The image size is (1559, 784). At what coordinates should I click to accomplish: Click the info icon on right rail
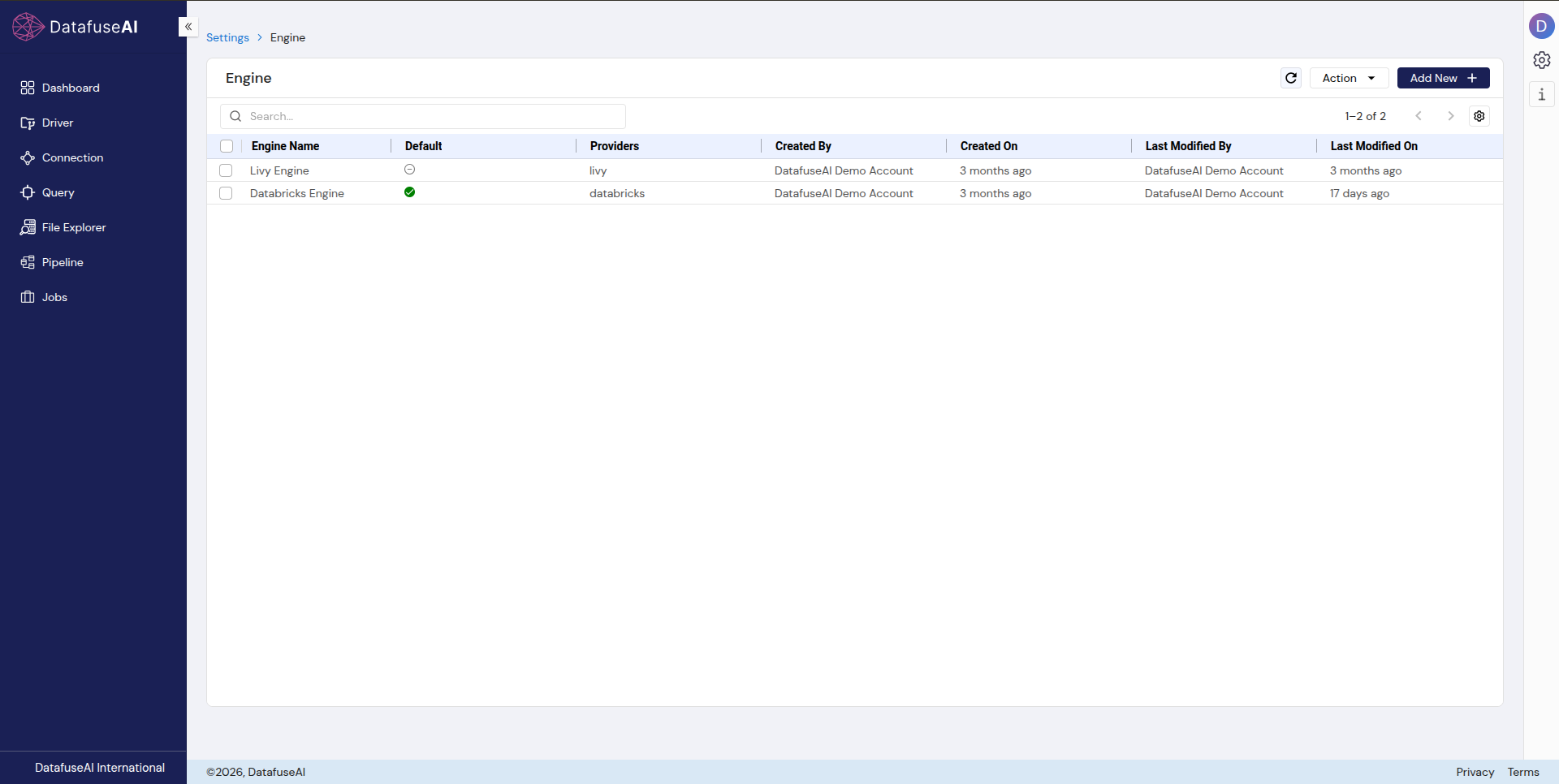tap(1541, 94)
